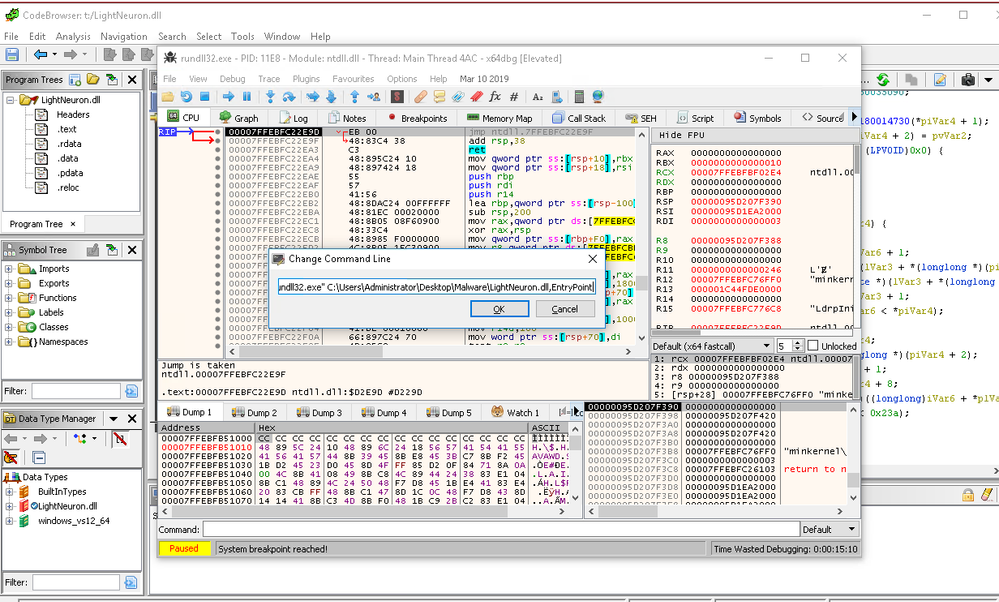Viewport: 999px width, 602px height.
Task: Select the .rdata section in Program Trees
Action: point(69,144)
